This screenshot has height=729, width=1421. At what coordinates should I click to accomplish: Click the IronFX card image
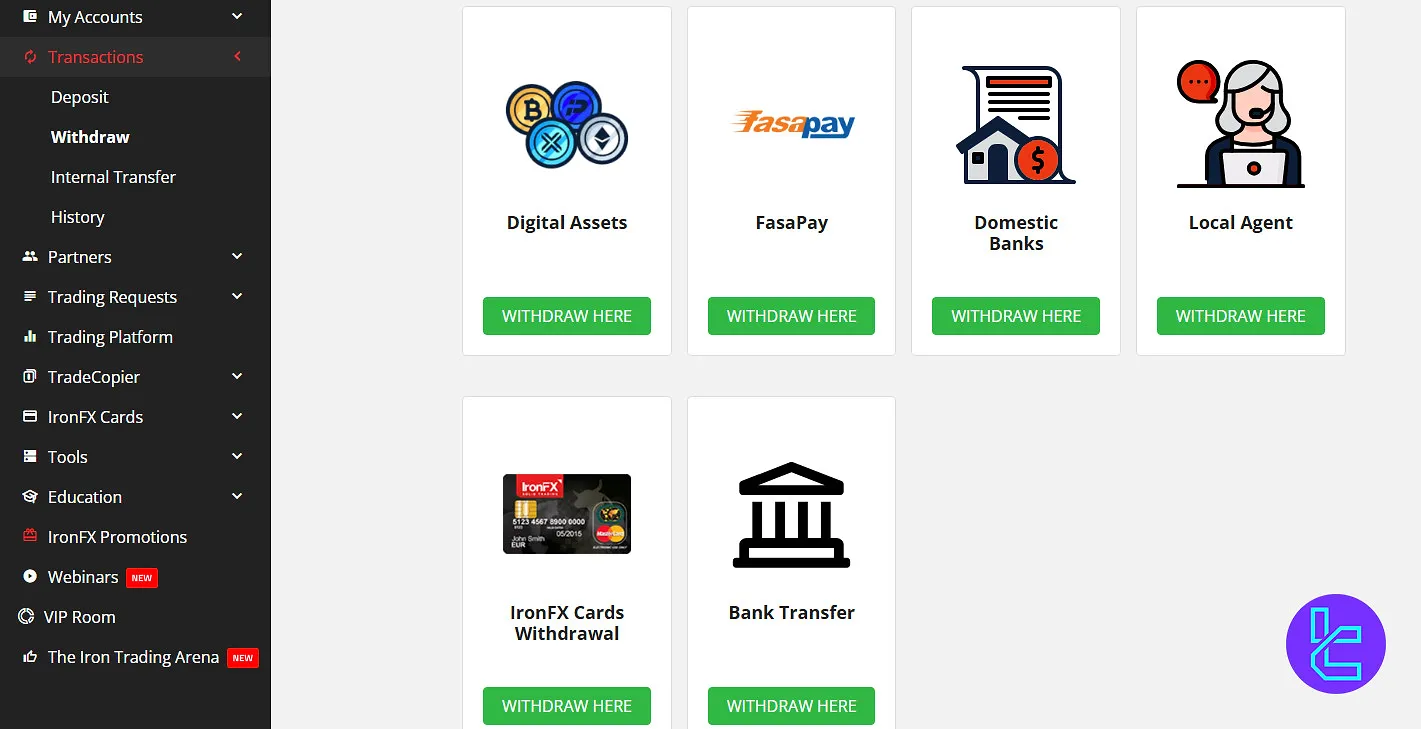point(567,514)
